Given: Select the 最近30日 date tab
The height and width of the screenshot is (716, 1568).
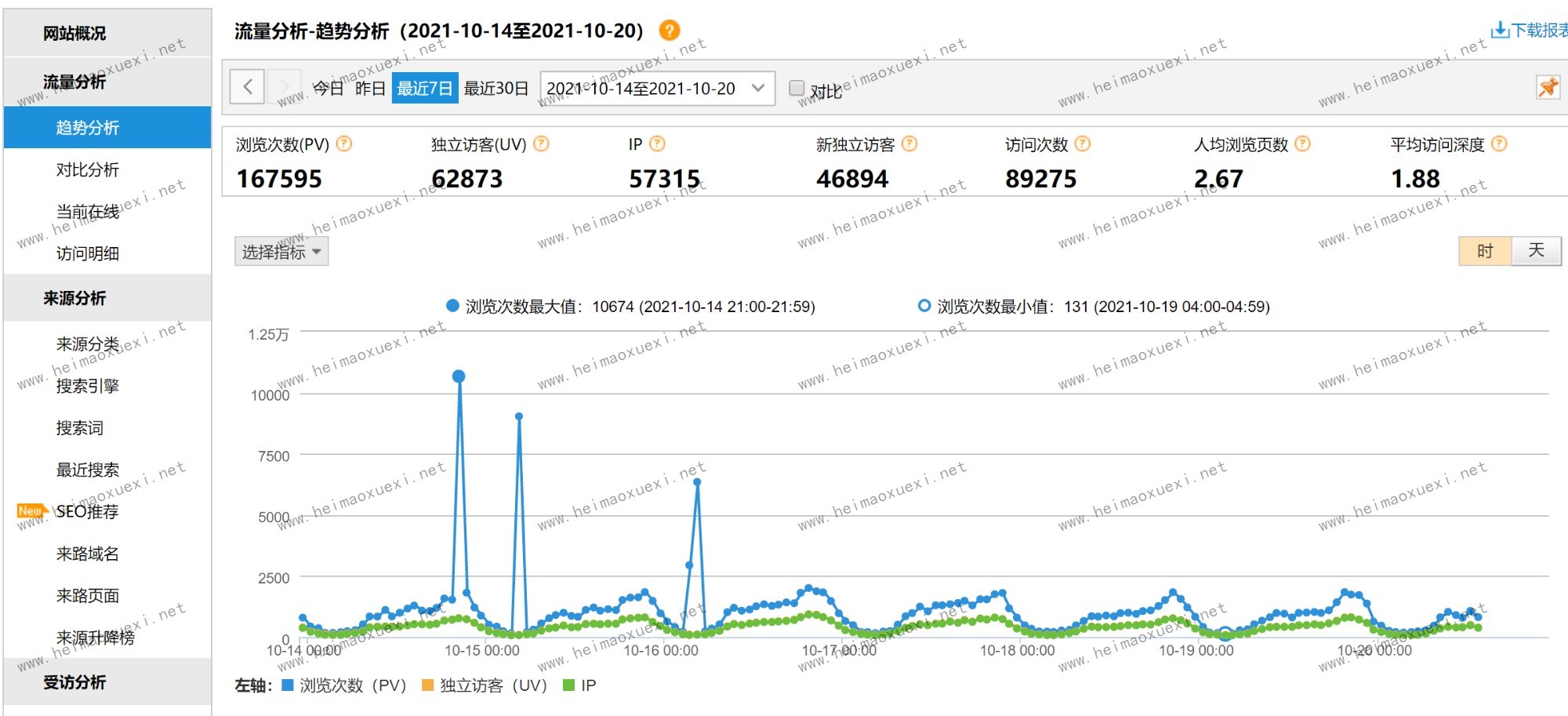Looking at the screenshot, I should [495, 88].
